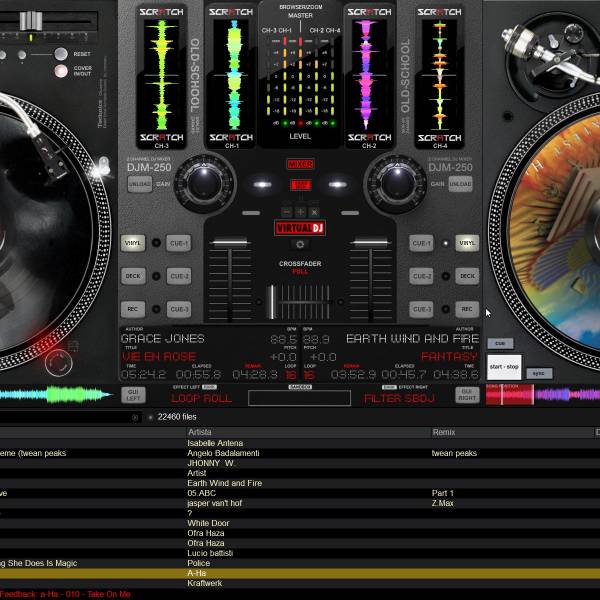Click the right CUE-1 button

point(421,243)
